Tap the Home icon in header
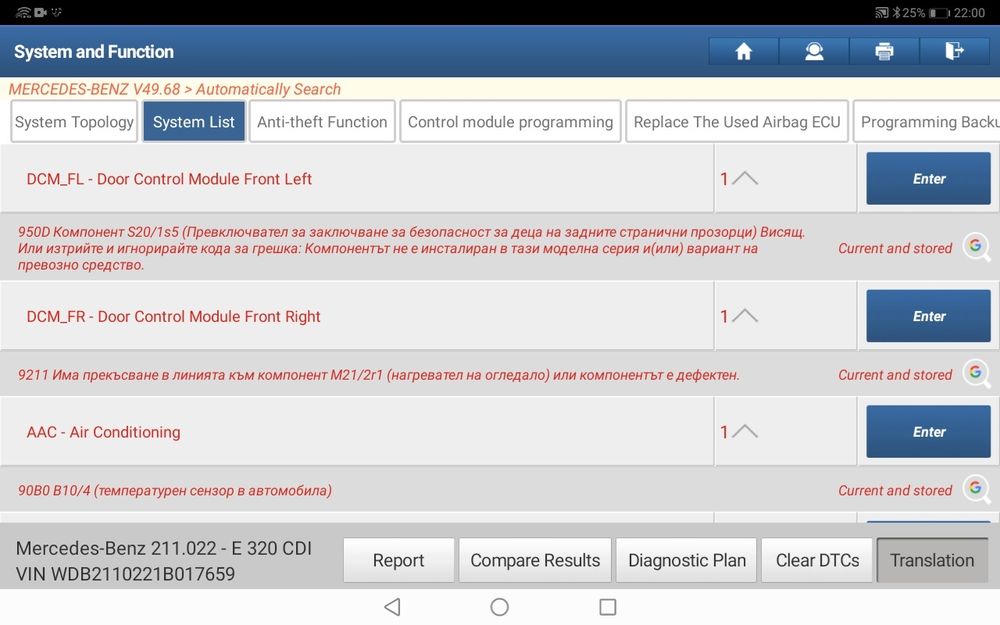This screenshot has width=1000, height=625. (x=743, y=51)
